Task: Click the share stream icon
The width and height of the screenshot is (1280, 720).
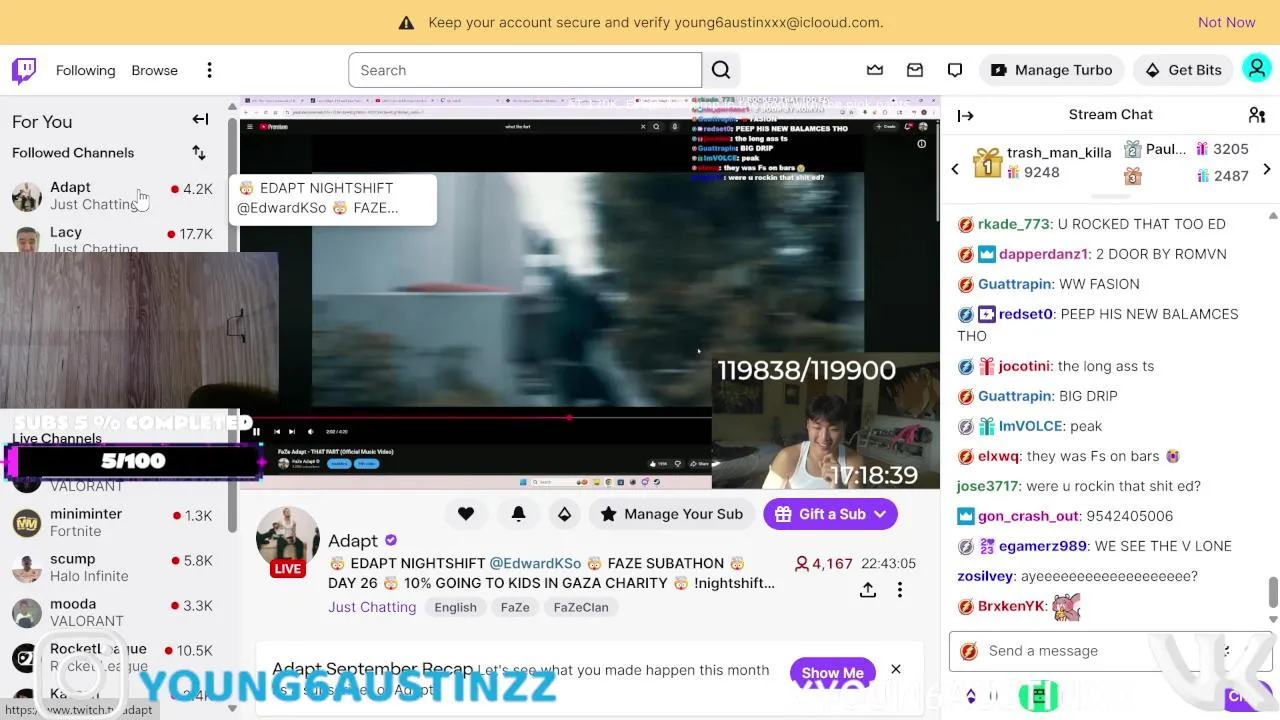Action: pyautogui.click(x=868, y=590)
